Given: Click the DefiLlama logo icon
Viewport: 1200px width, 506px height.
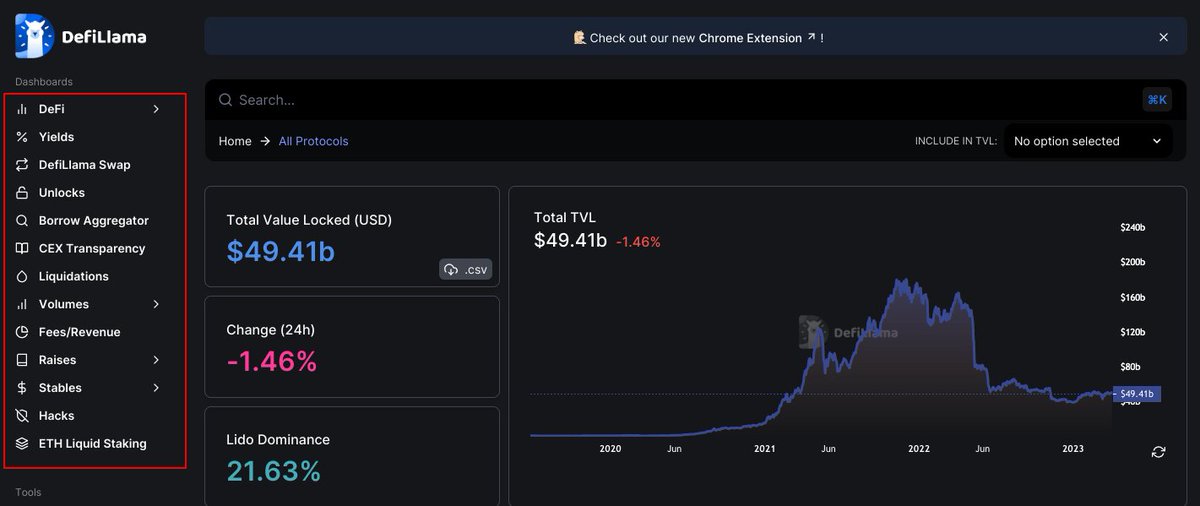Looking at the screenshot, I should tap(34, 36).
